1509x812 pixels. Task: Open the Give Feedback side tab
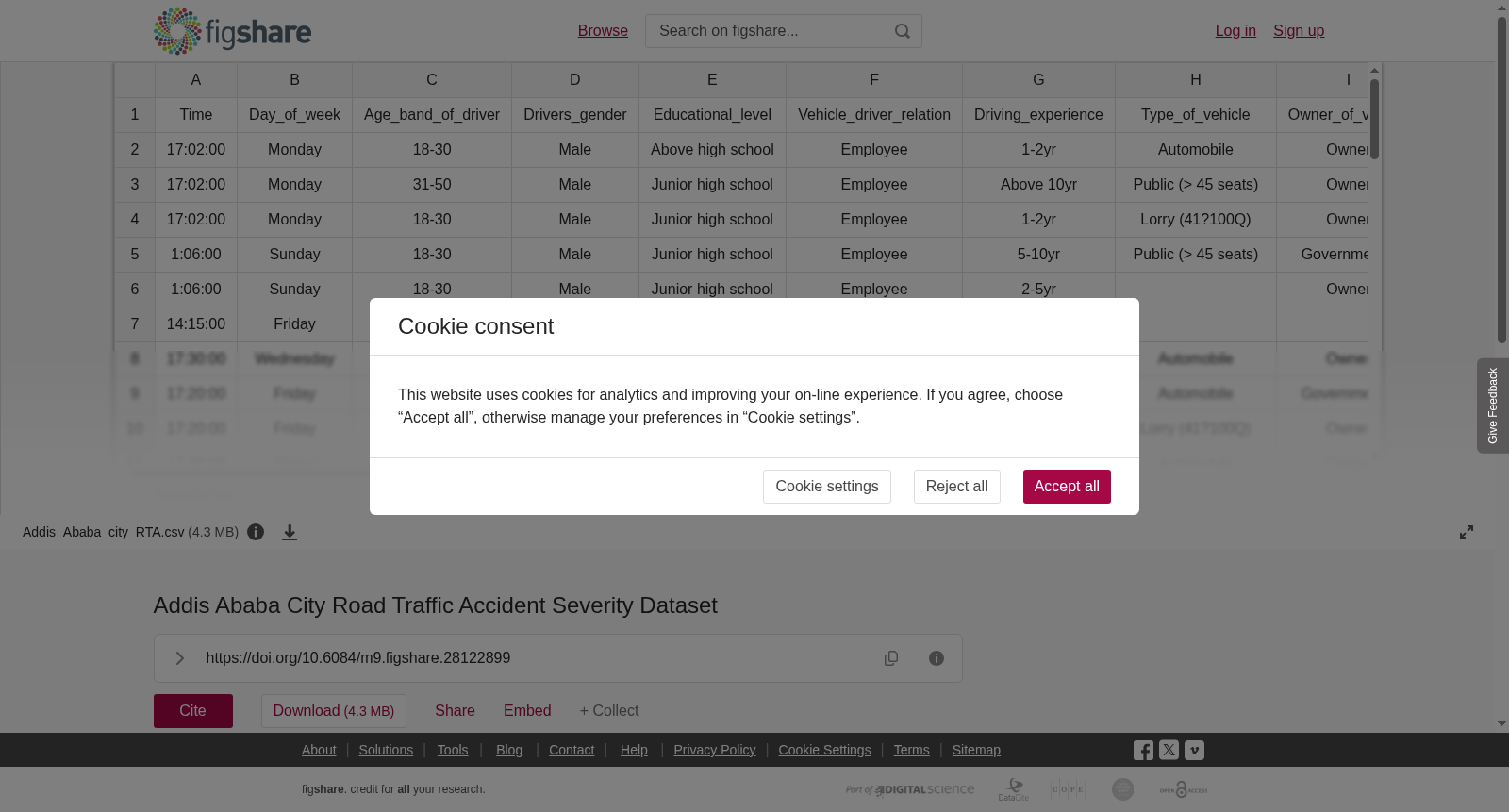click(x=1493, y=406)
